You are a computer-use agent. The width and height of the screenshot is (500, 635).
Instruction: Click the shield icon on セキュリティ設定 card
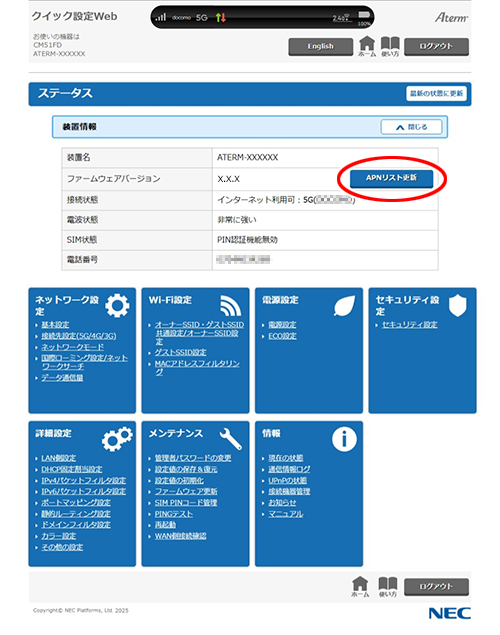pyautogui.click(x=458, y=305)
